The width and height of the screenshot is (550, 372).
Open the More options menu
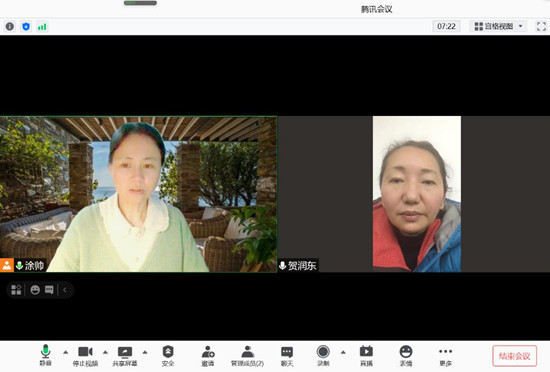click(x=445, y=356)
